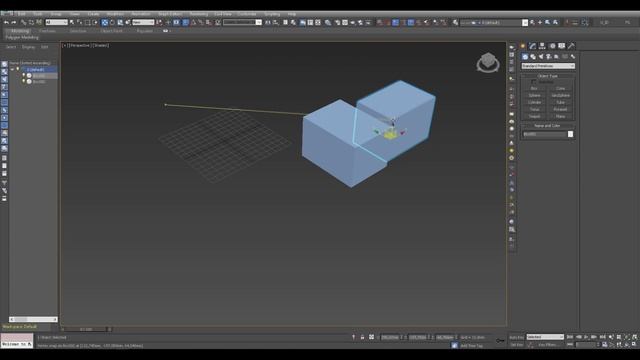Image resolution: width=640 pixels, height=360 pixels.
Task: Open the Edit menu
Action: click(x=22, y=14)
